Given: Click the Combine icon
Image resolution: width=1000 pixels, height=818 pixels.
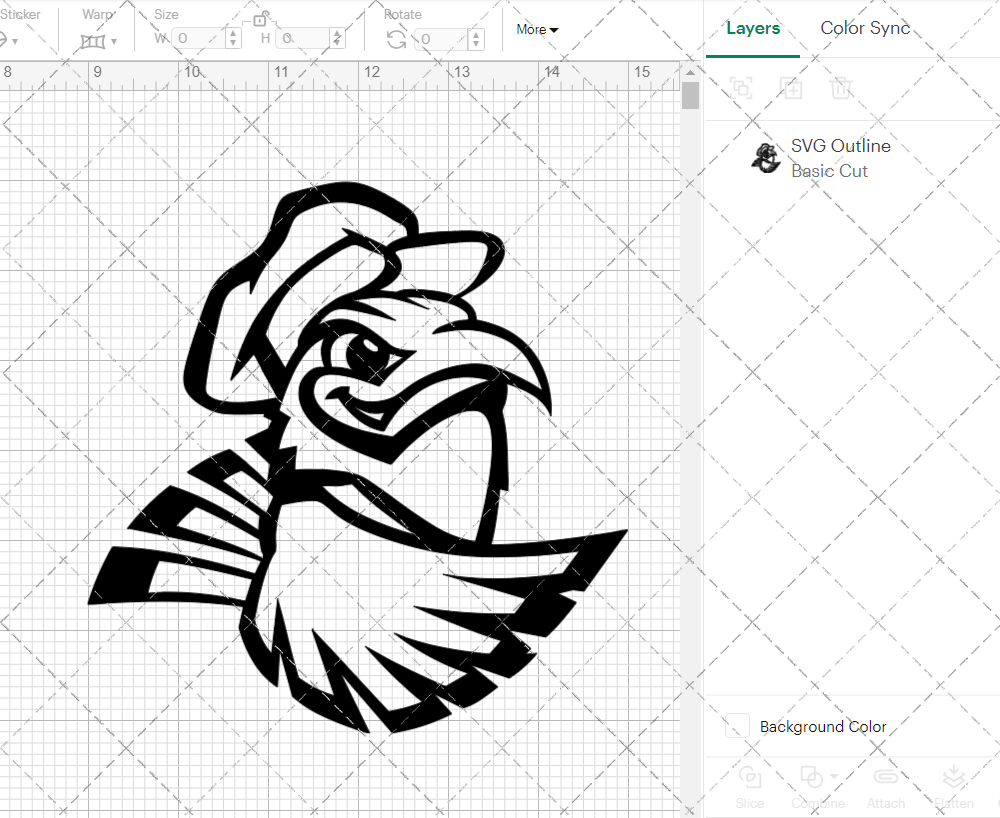Looking at the screenshot, I should click(x=810, y=777).
